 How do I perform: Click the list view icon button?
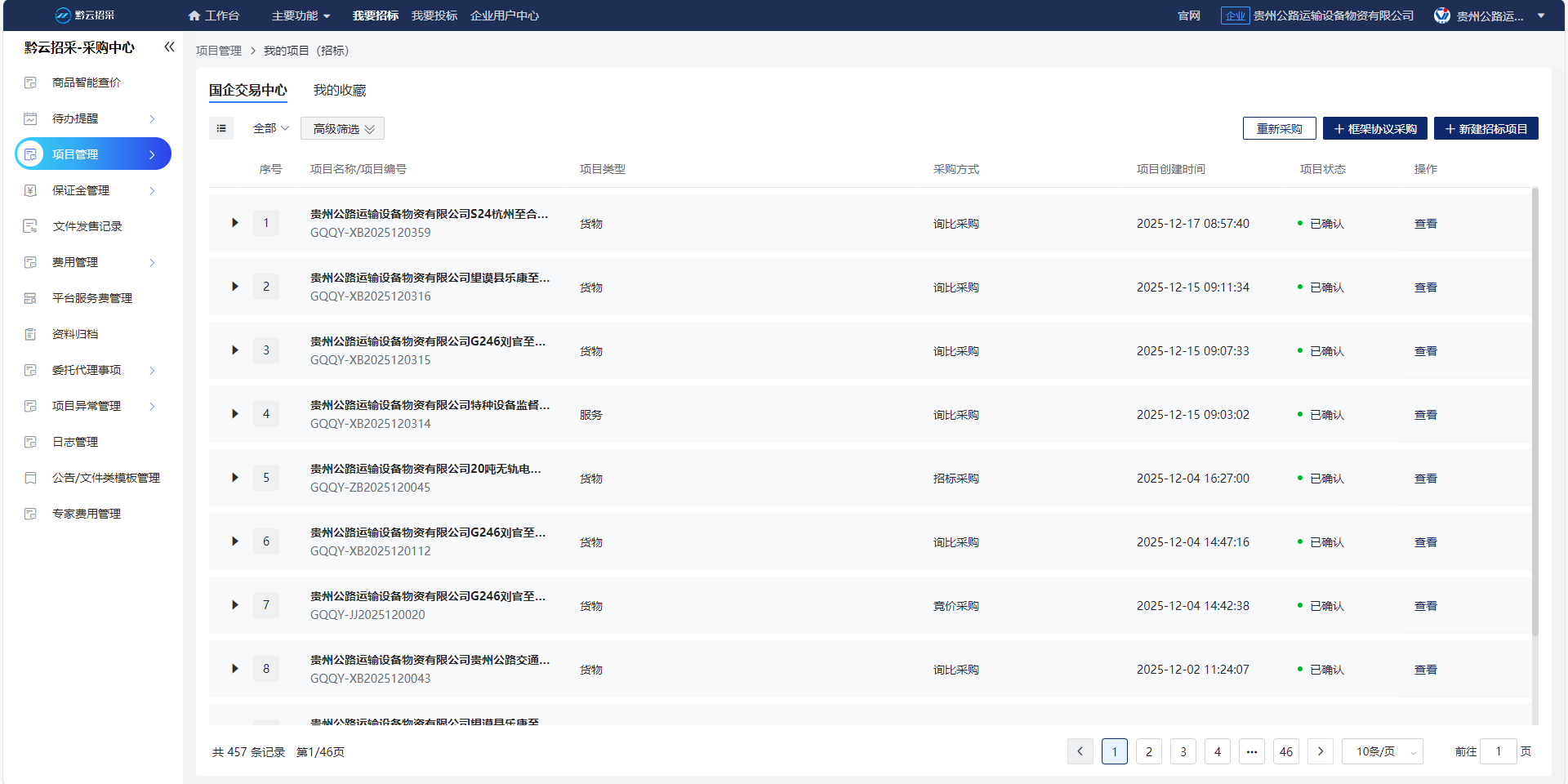tap(221, 128)
